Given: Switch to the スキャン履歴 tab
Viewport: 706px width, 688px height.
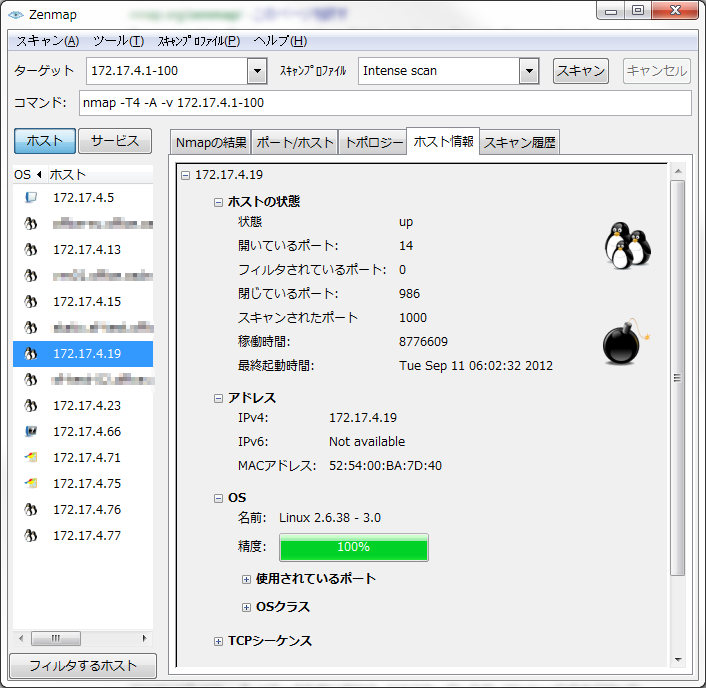Looking at the screenshot, I should (520, 142).
